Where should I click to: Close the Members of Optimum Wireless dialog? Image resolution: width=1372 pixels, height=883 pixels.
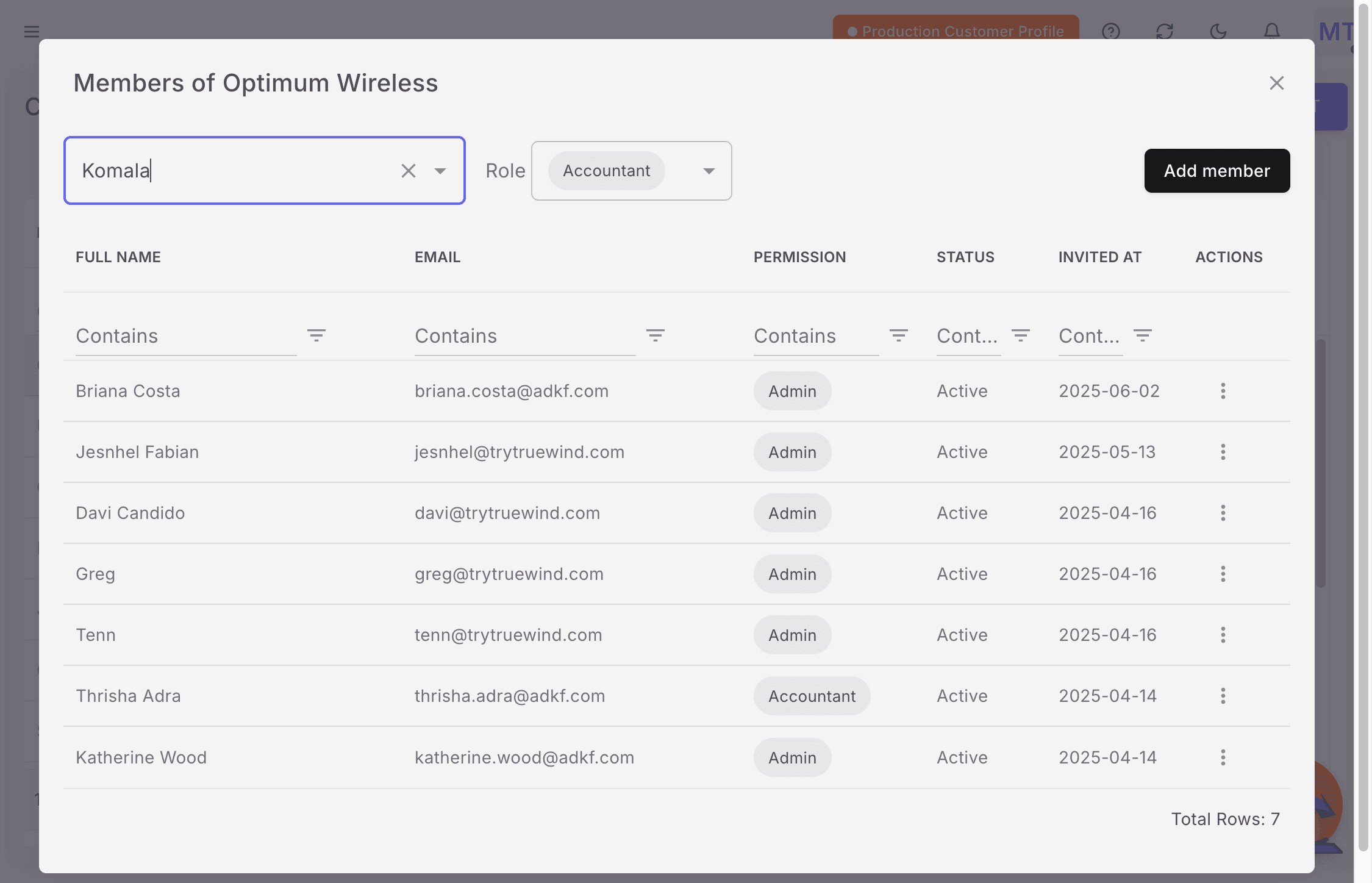1275,83
